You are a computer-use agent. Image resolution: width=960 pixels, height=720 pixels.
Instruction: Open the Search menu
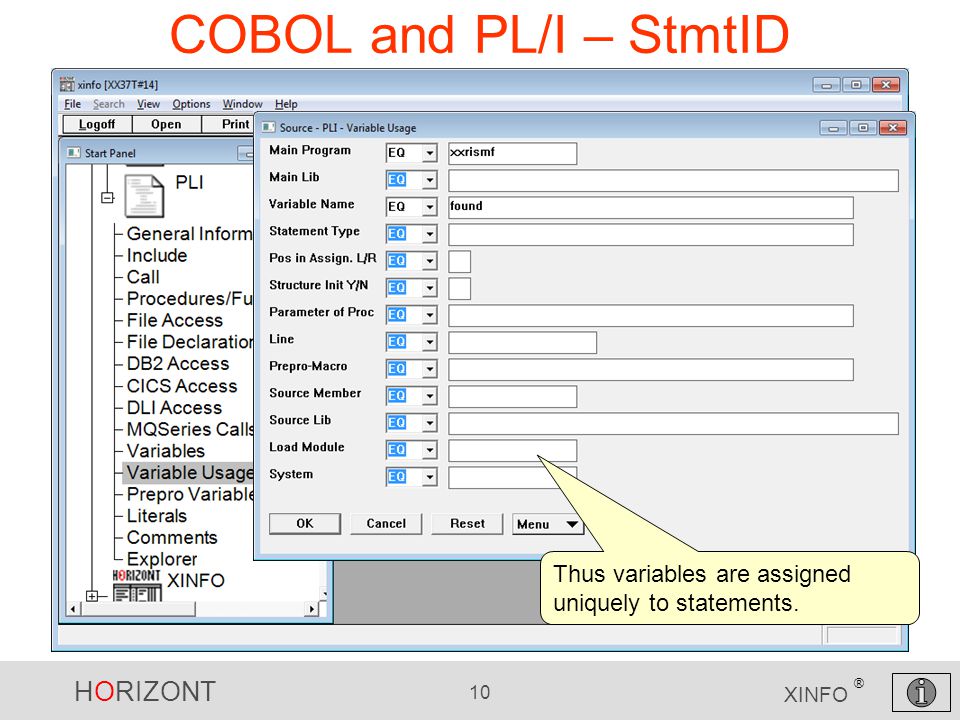[x=109, y=104]
